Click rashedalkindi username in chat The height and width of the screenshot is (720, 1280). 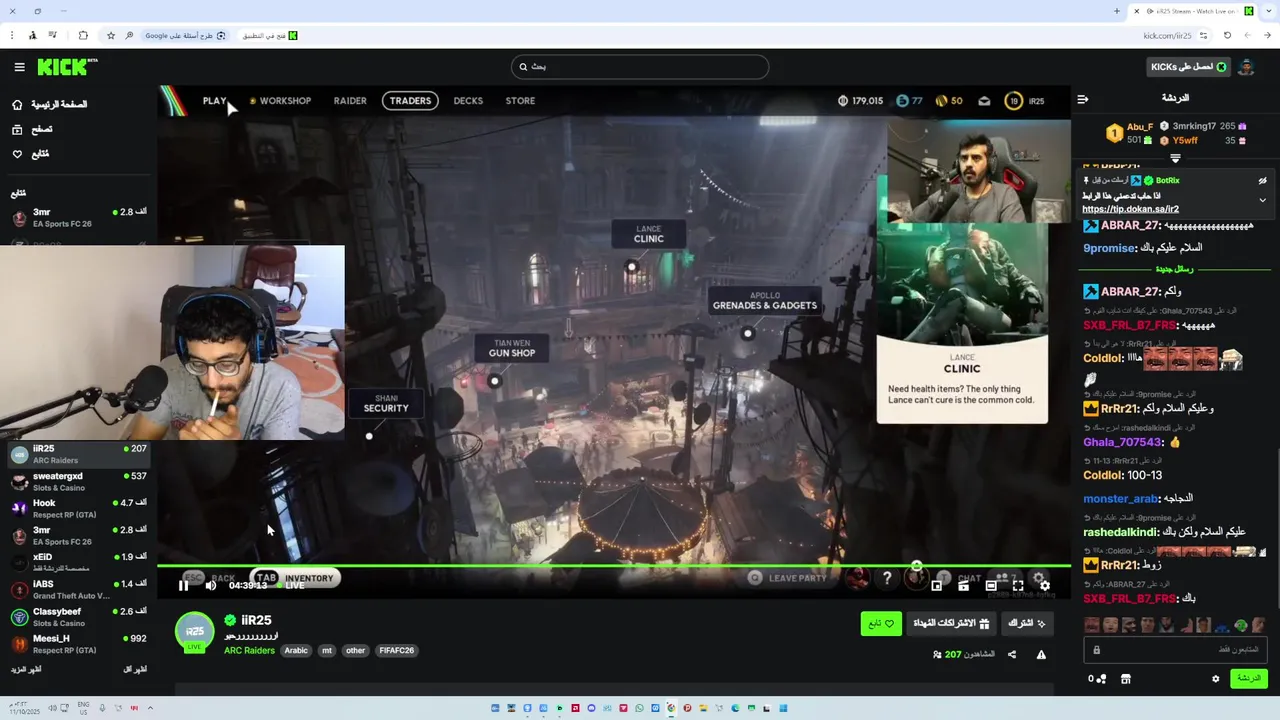coord(1120,532)
